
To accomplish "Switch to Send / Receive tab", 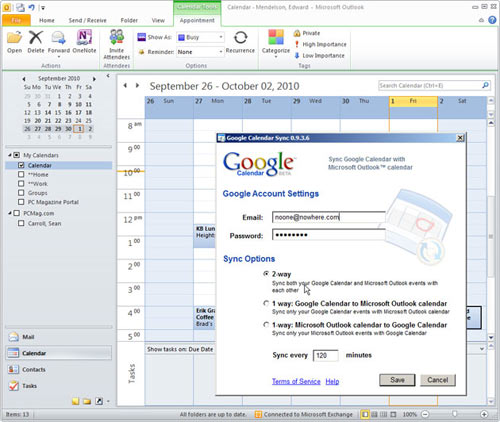I will pyautogui.click(x=87, y=20).
